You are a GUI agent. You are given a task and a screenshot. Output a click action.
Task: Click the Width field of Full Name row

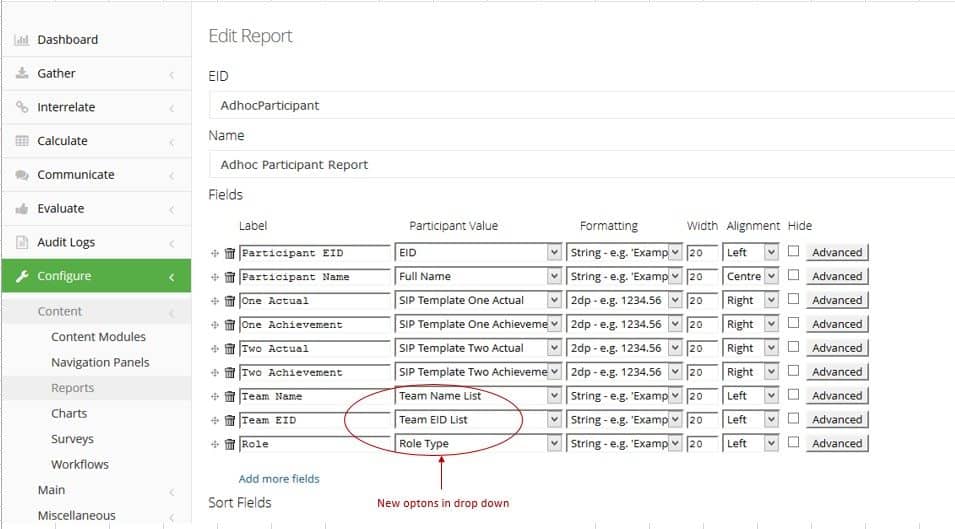click(702, 276)
